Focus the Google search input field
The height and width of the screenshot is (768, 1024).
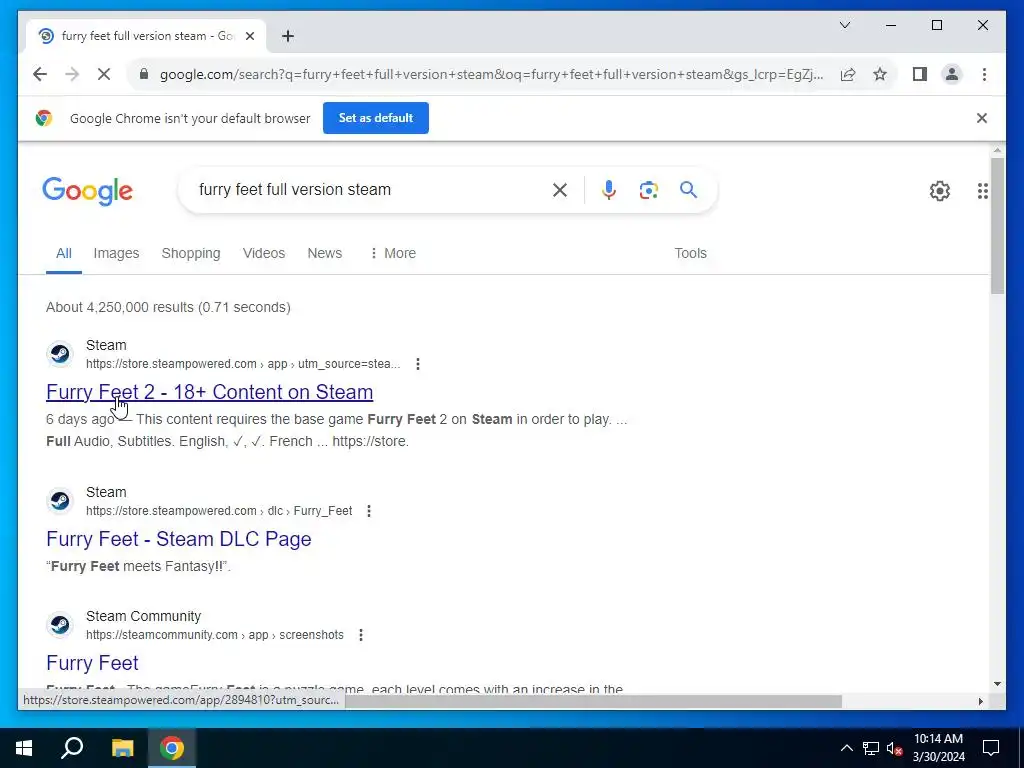369,190
